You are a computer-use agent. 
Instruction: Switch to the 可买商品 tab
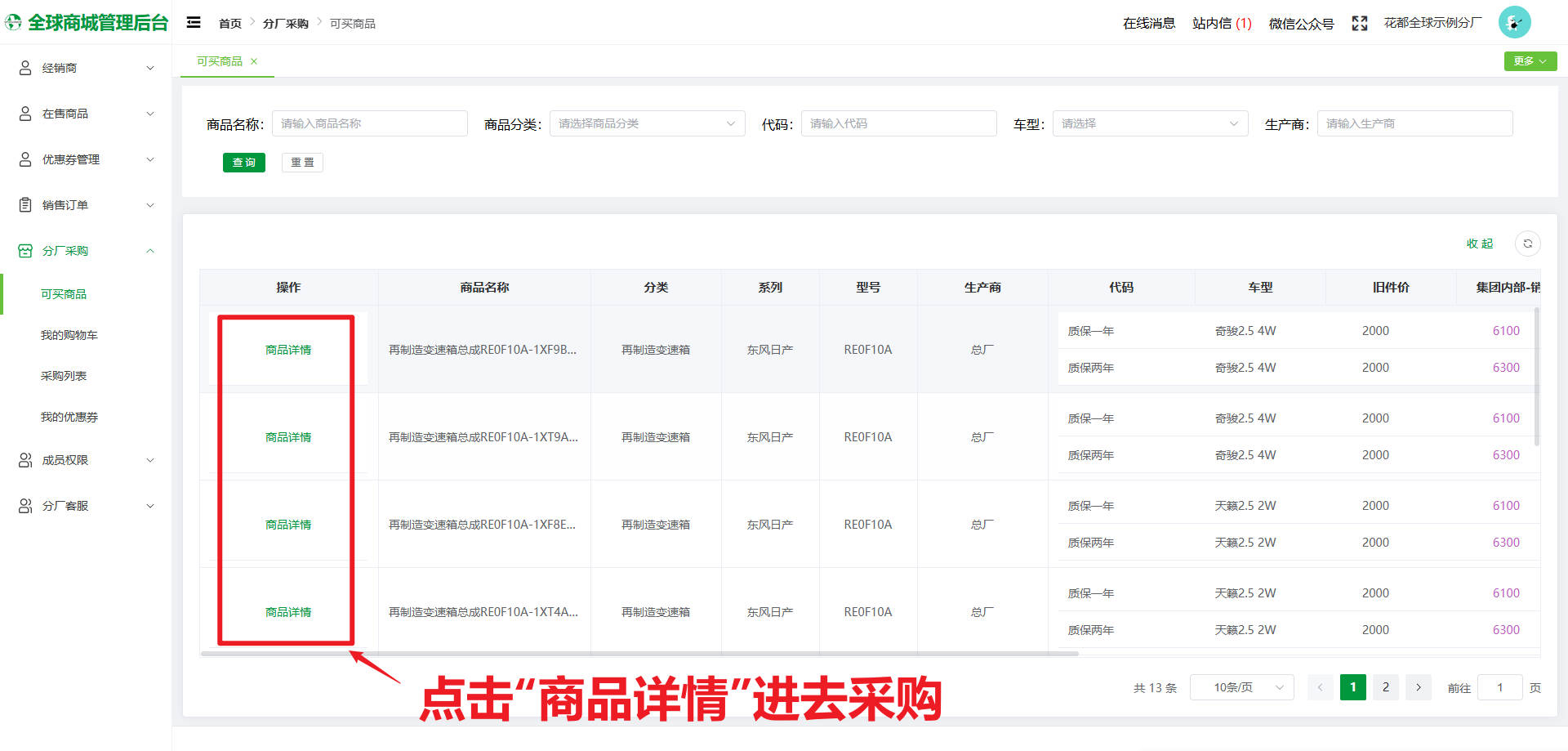click(219, 60)
